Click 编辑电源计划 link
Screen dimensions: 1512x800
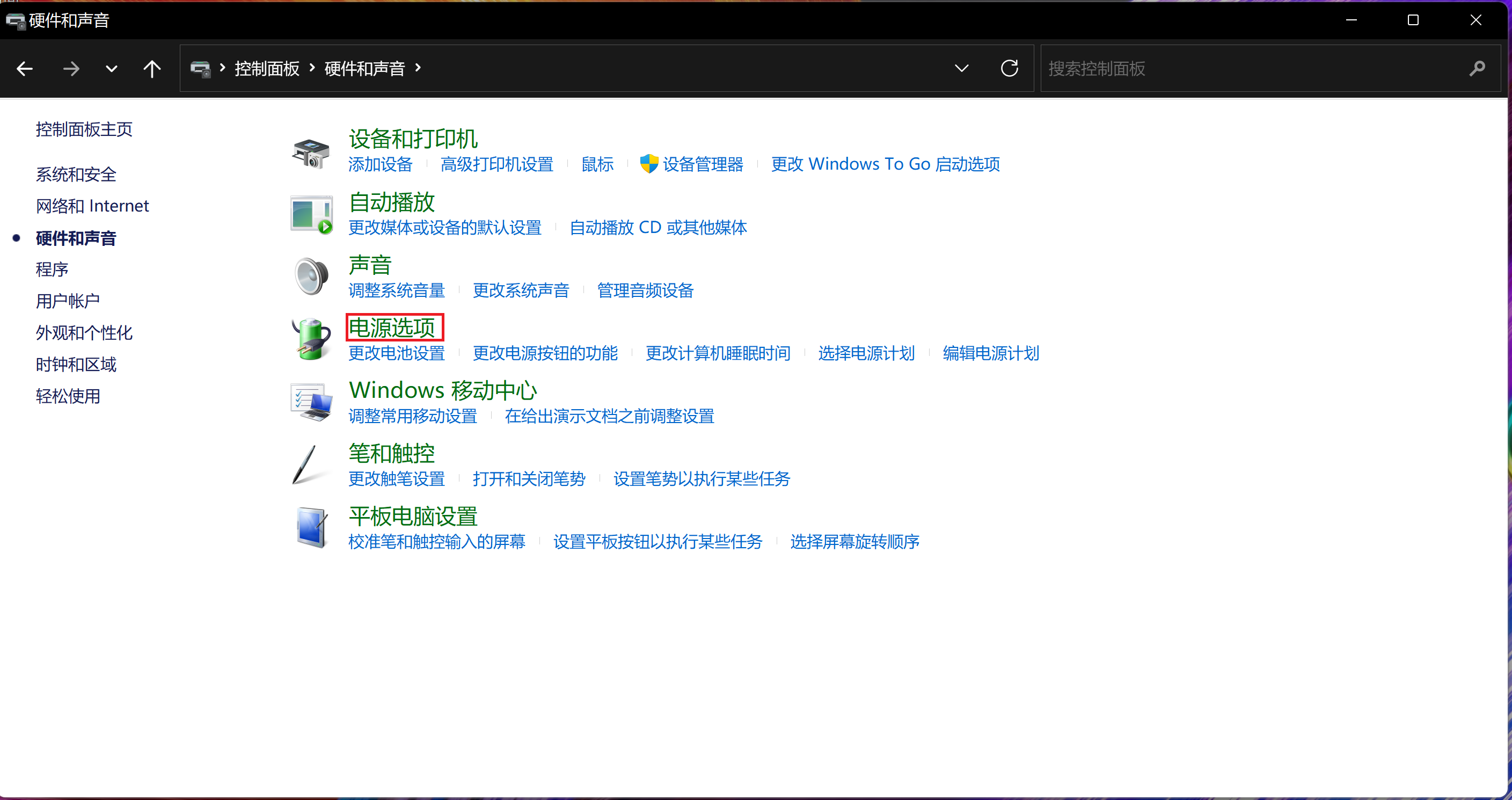pos(991,353)
